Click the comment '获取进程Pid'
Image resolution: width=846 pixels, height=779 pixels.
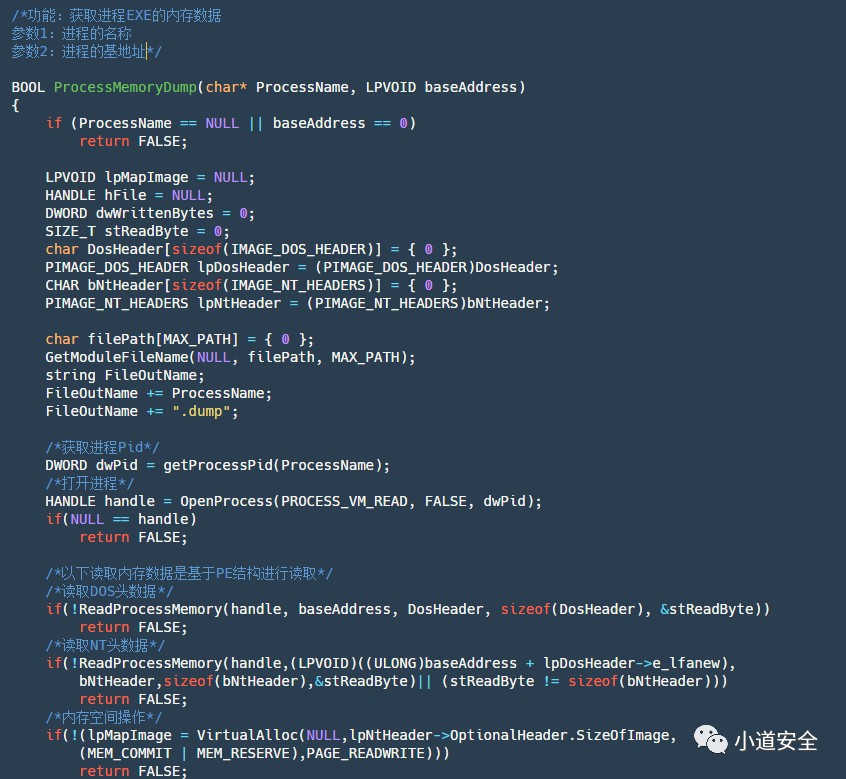tap(103, 447)
